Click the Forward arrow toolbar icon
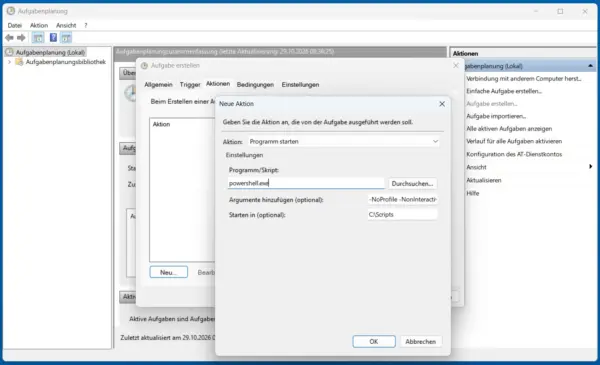 (x=21, y=37)
